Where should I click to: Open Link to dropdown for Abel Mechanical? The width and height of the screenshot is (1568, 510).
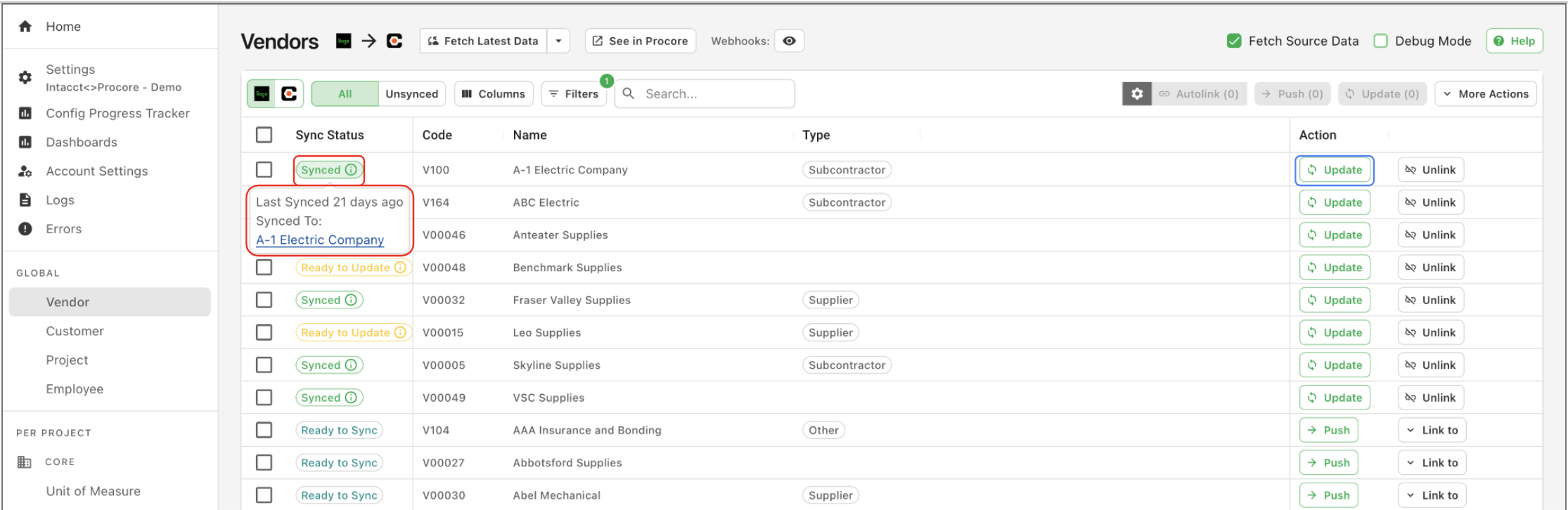(1432, 495)
